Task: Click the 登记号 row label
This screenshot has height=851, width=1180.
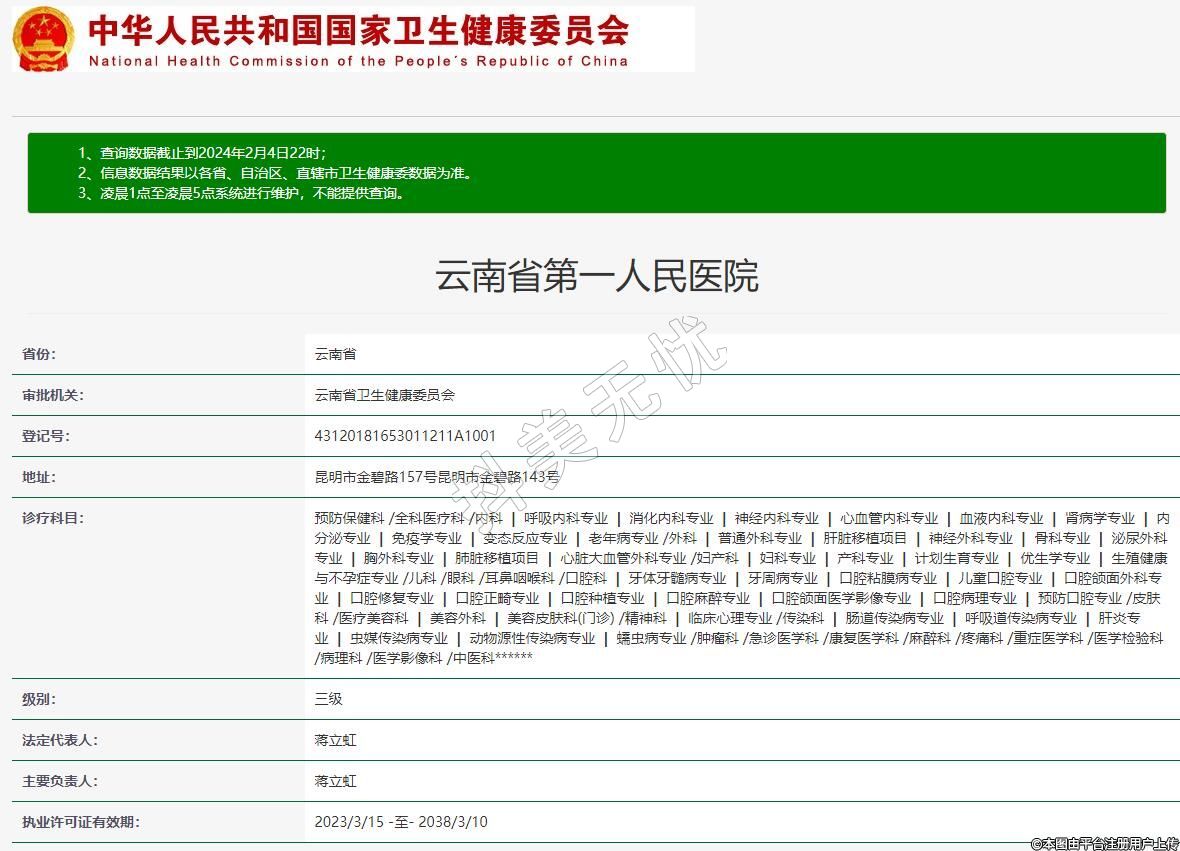Action: pyautogui.click(x=46, y=436)
